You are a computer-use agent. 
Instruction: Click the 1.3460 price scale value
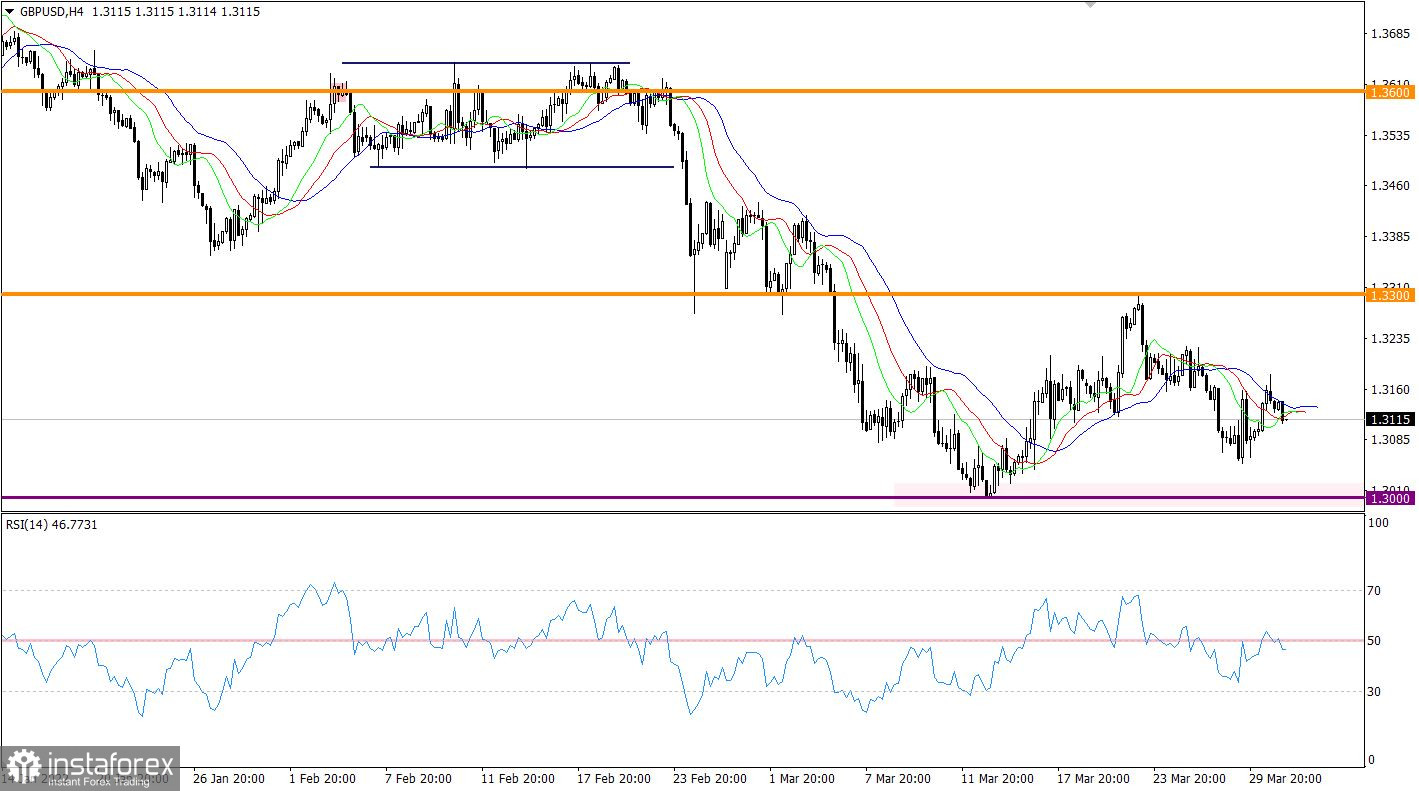1391,186
